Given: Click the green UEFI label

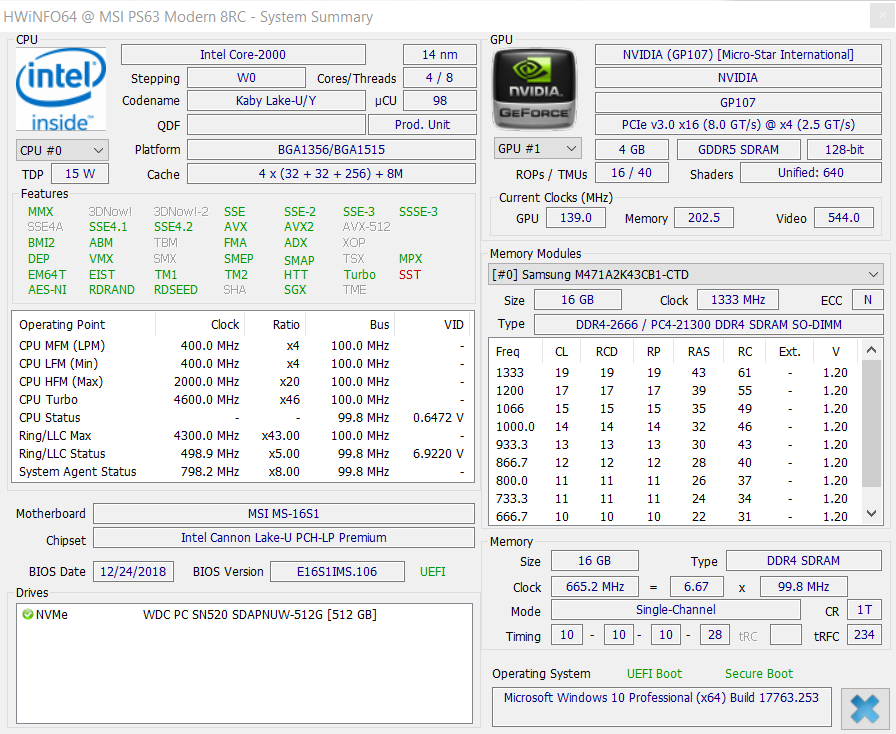Looking at the screenshot, I should tap(433, 572).
